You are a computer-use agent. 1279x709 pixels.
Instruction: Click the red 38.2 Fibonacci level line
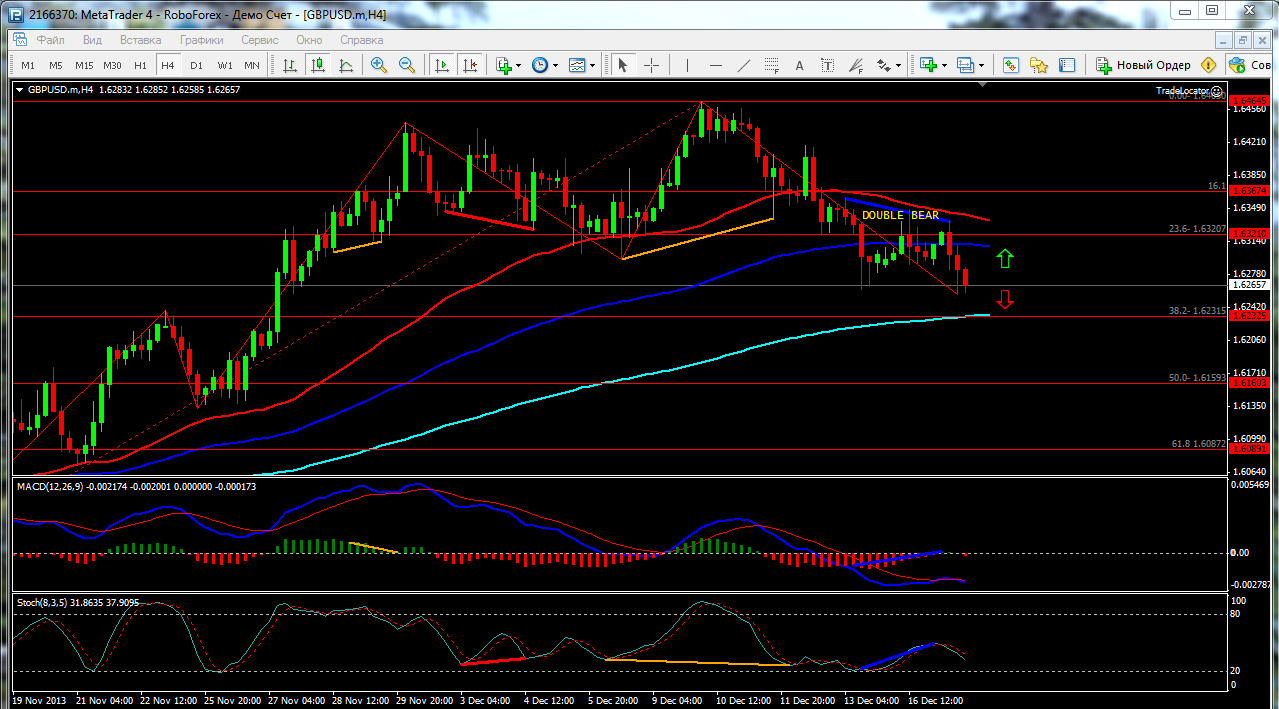(x=600, y=317)
